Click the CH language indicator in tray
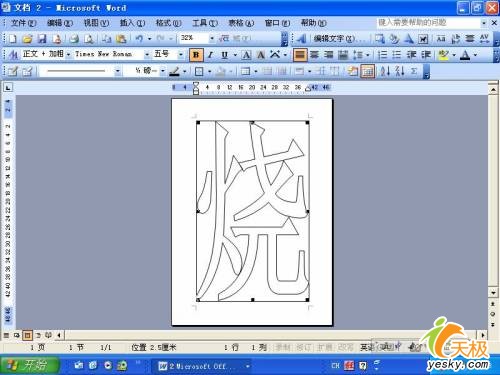 336,366
